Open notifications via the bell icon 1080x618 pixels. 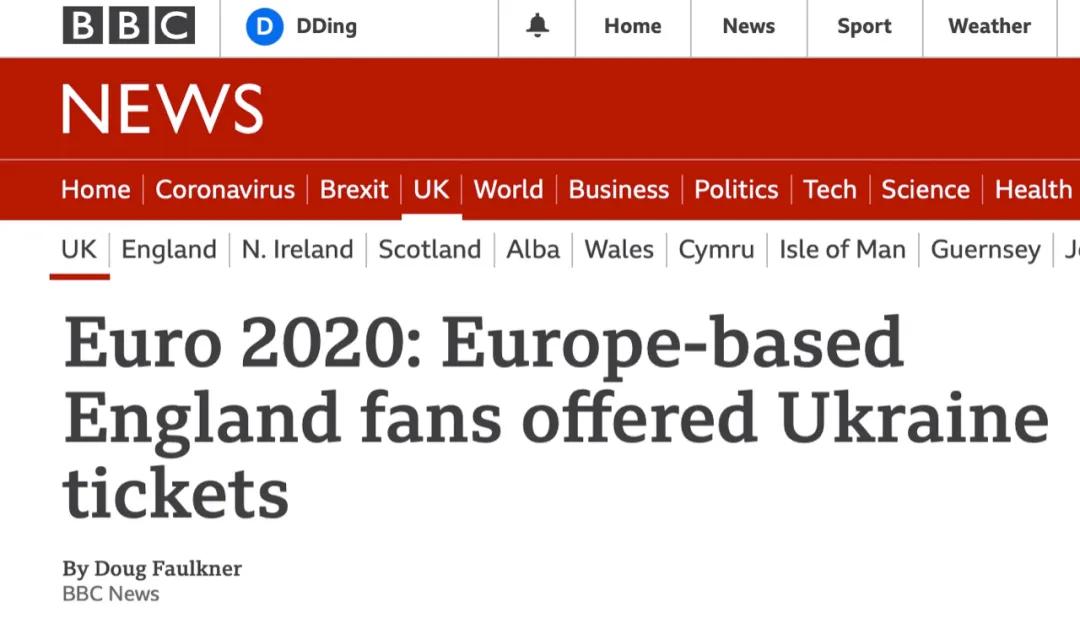coord(536,25)
